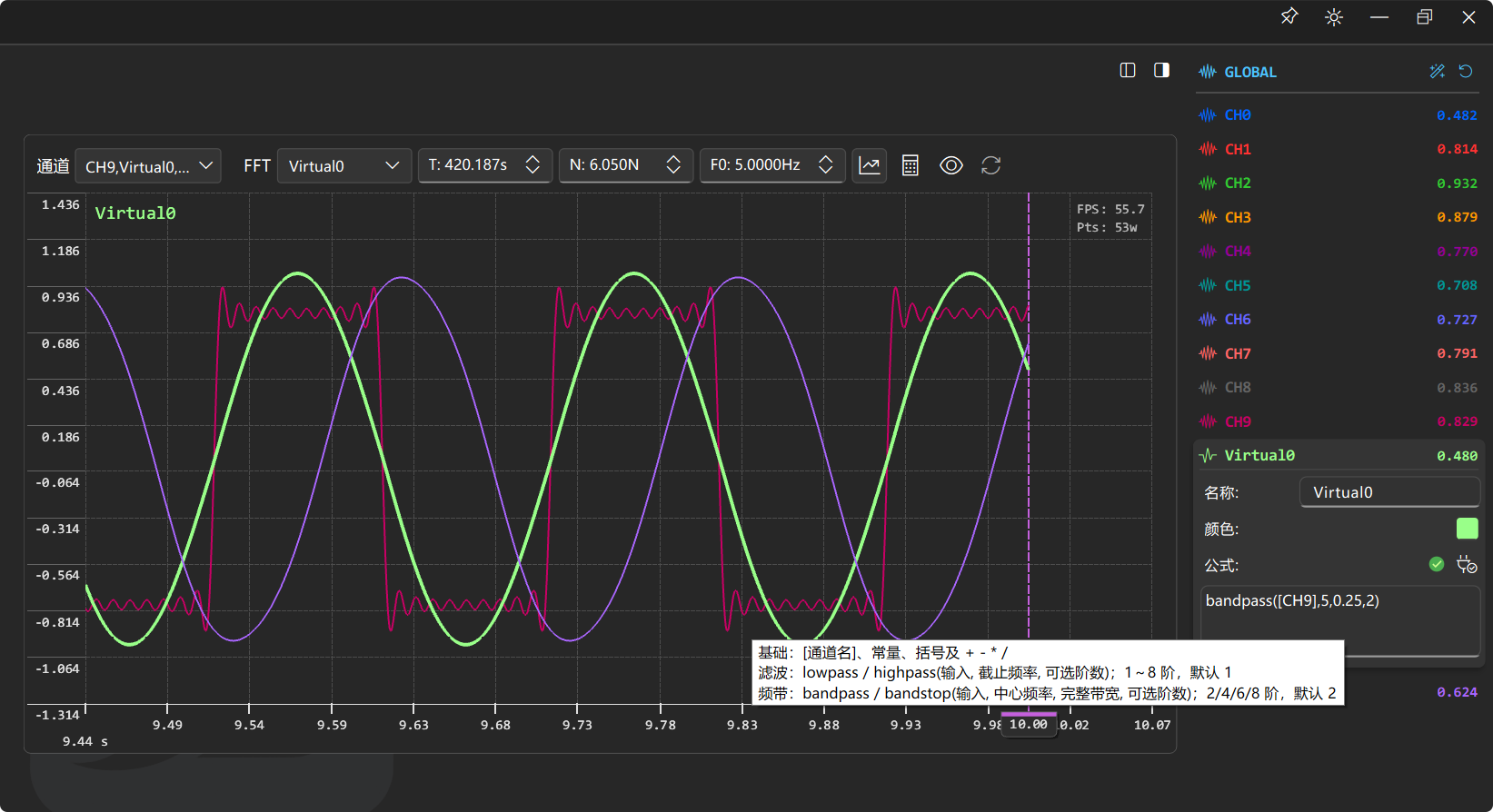Click the green formula valid checkmark
Image resolution: width=1493 pixels, height=812 pixels.
pos(1437,565)
